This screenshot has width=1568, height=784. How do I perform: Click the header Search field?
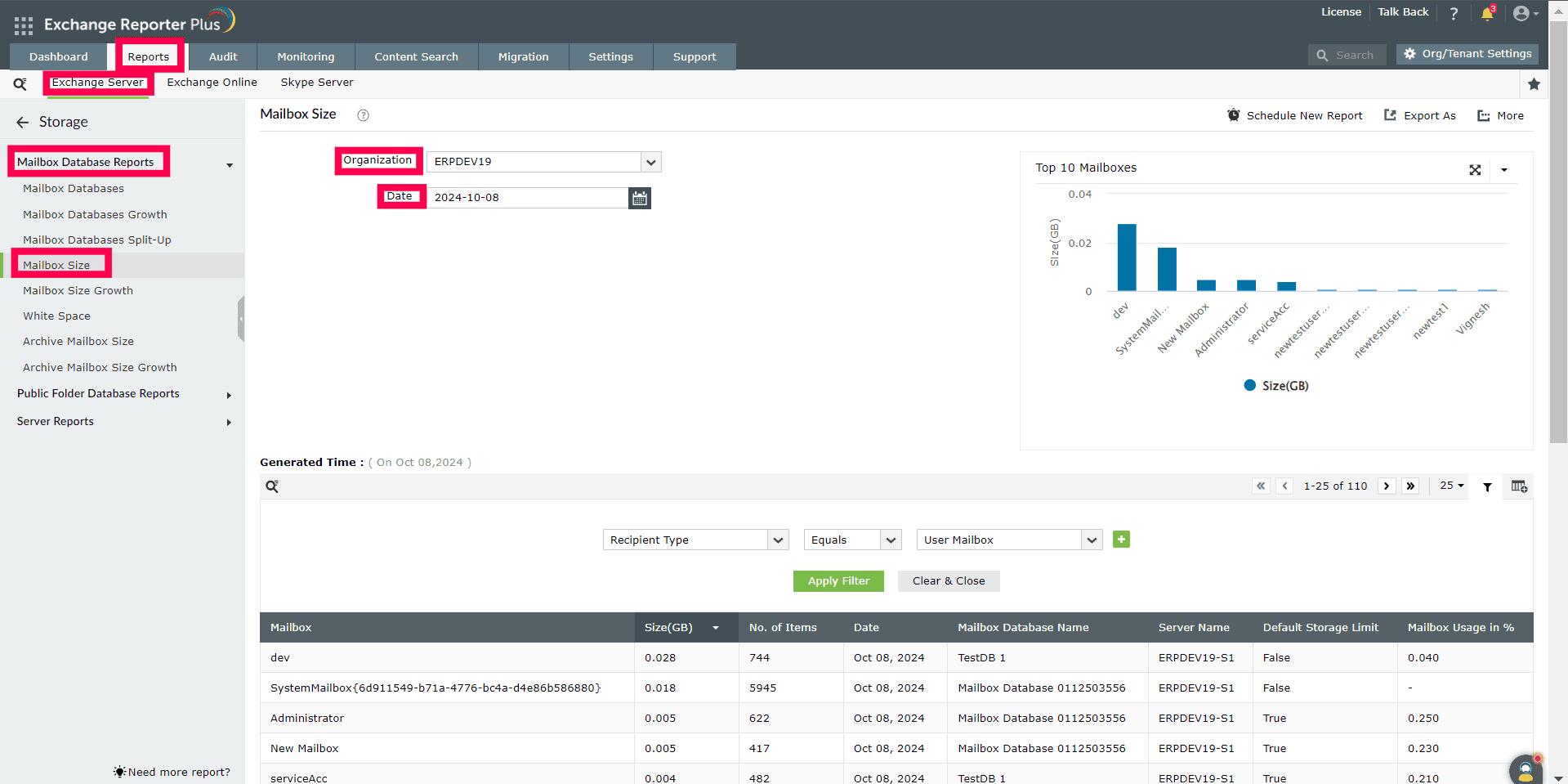(x=1347, y=55)
